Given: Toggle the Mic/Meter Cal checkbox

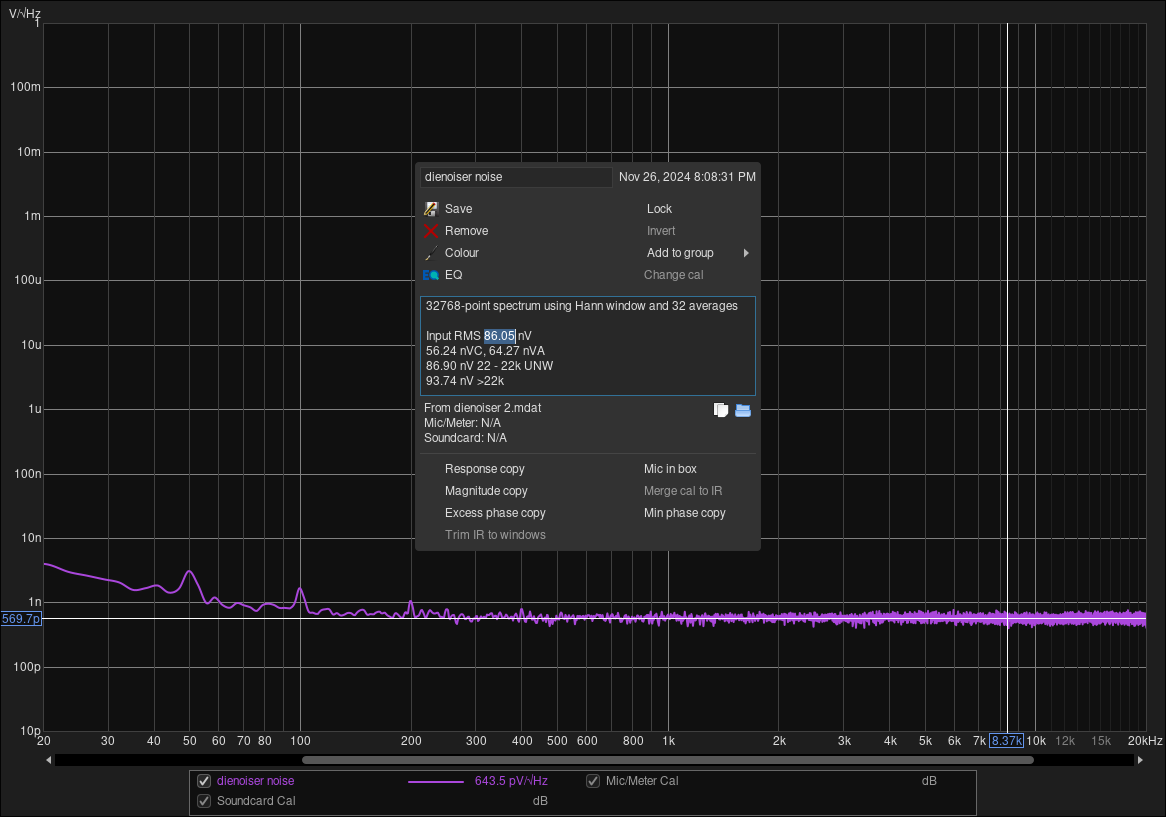Looking at the screenshot, I should pyautogui.click(x=593, y=781).
